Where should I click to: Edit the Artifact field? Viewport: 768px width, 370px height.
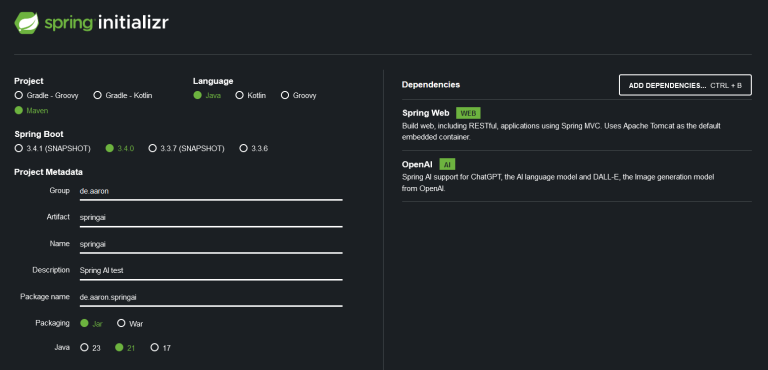(211, 218)
